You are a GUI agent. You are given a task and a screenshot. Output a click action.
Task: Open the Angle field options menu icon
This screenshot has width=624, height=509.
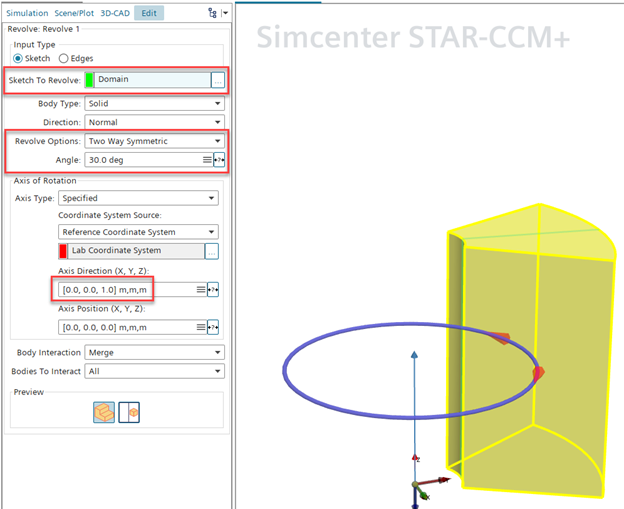pyautogui.click(x=205, y=159)
